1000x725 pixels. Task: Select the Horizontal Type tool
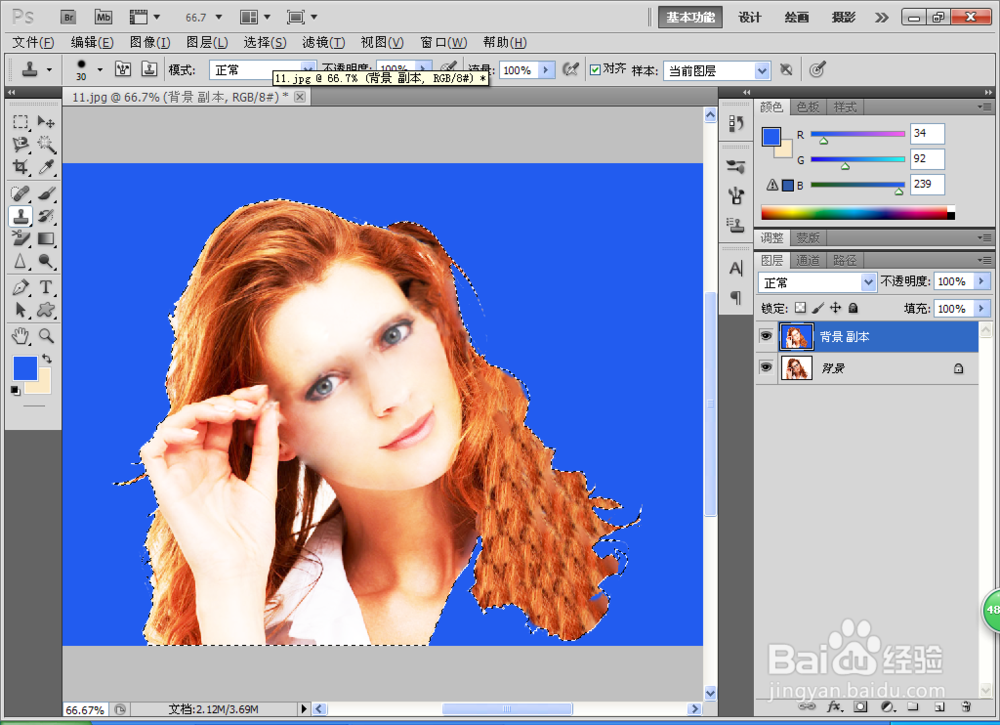coord(46,288)
